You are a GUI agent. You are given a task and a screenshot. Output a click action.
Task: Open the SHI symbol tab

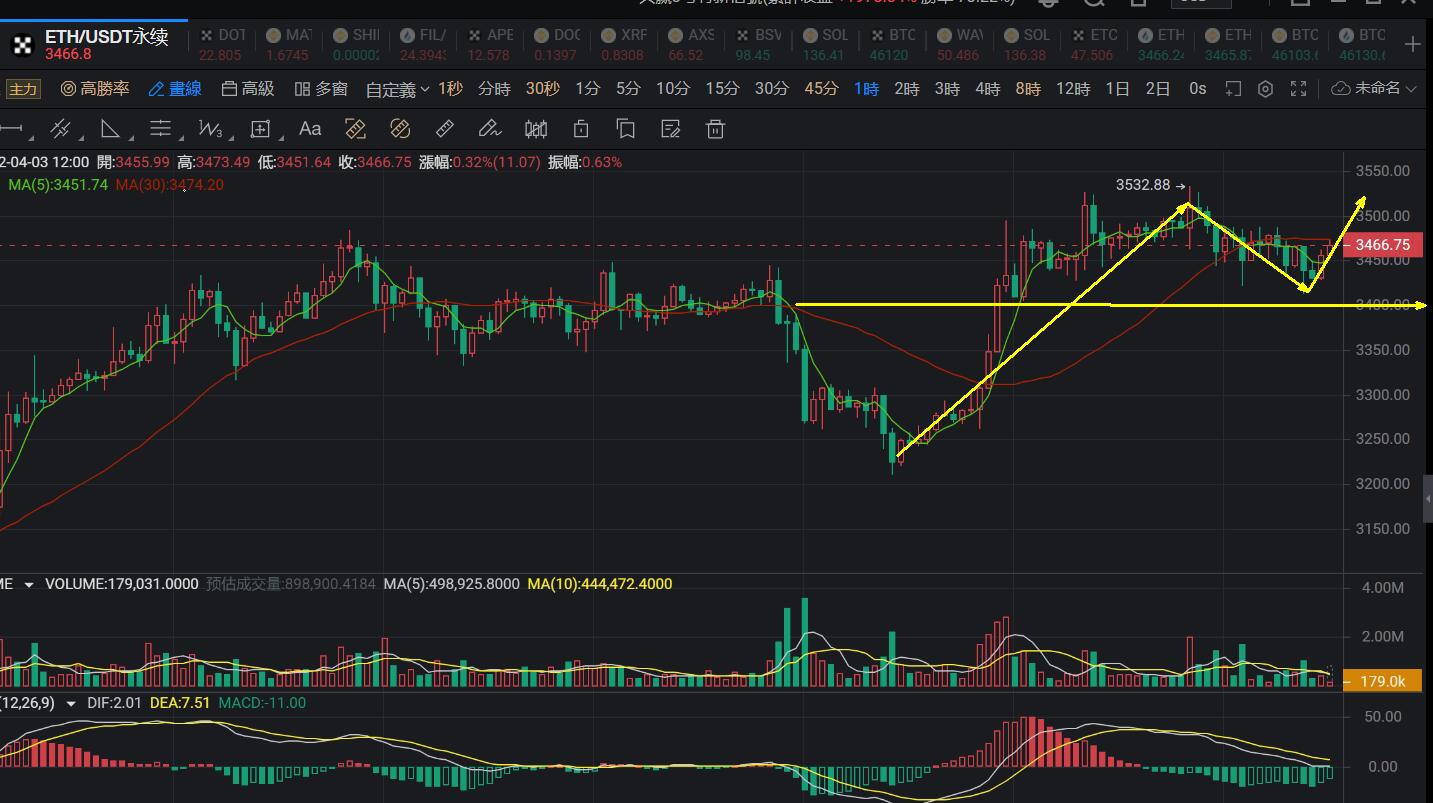(x=357, y=45)
